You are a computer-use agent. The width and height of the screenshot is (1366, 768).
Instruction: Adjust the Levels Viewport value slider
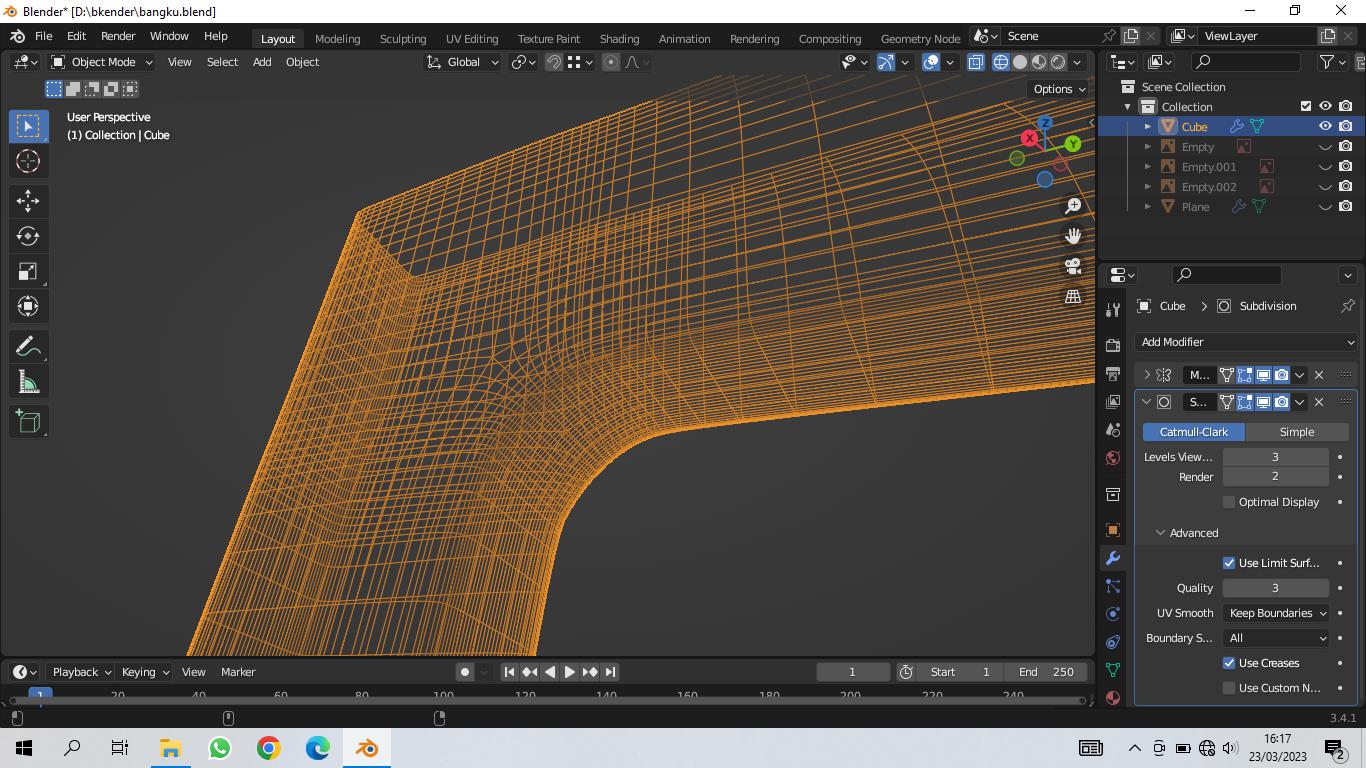click(1275, 457)
